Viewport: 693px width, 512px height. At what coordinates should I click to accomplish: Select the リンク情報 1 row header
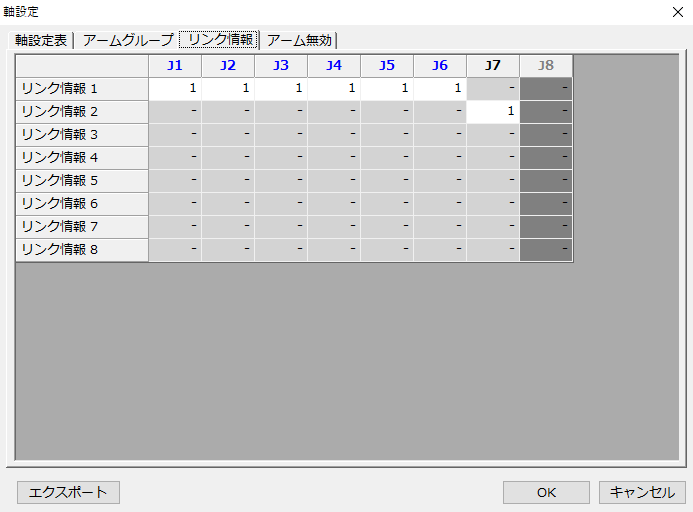[82, 88]
